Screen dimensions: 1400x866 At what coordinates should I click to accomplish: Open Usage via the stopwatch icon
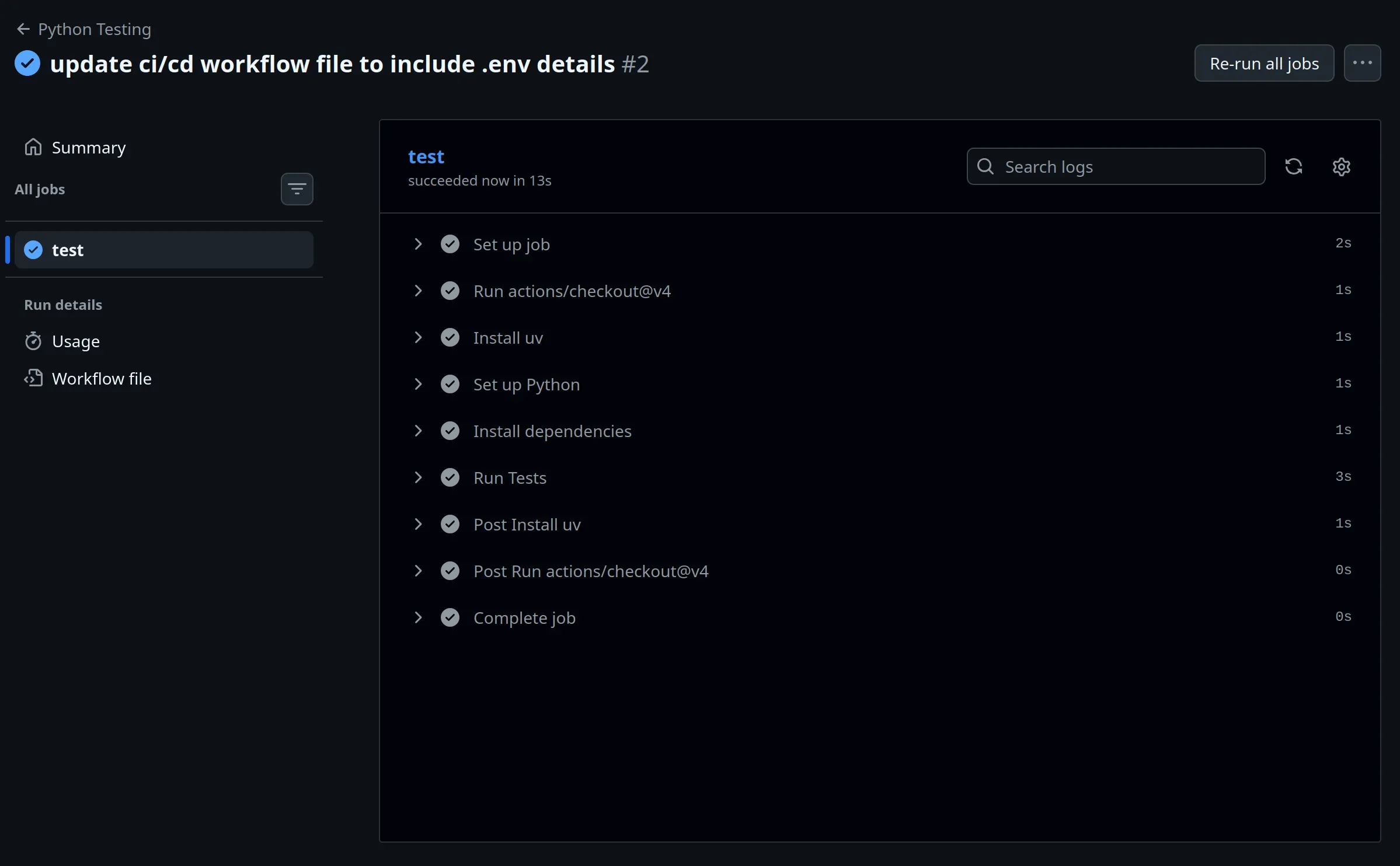point(33,341)
